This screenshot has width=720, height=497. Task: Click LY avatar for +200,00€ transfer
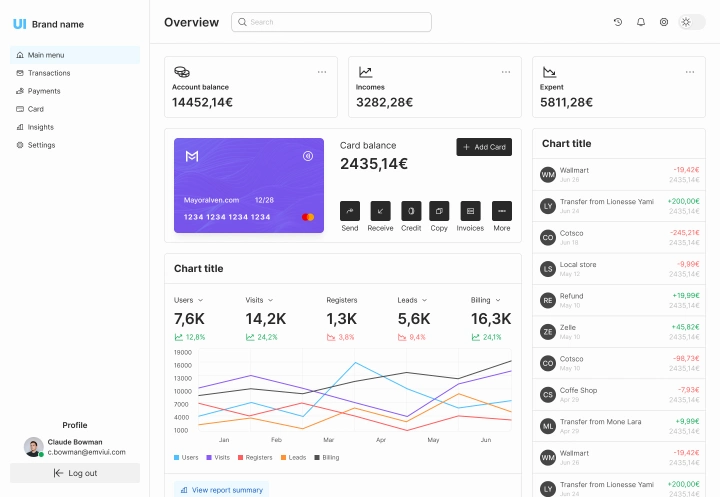tap(548, 206)
